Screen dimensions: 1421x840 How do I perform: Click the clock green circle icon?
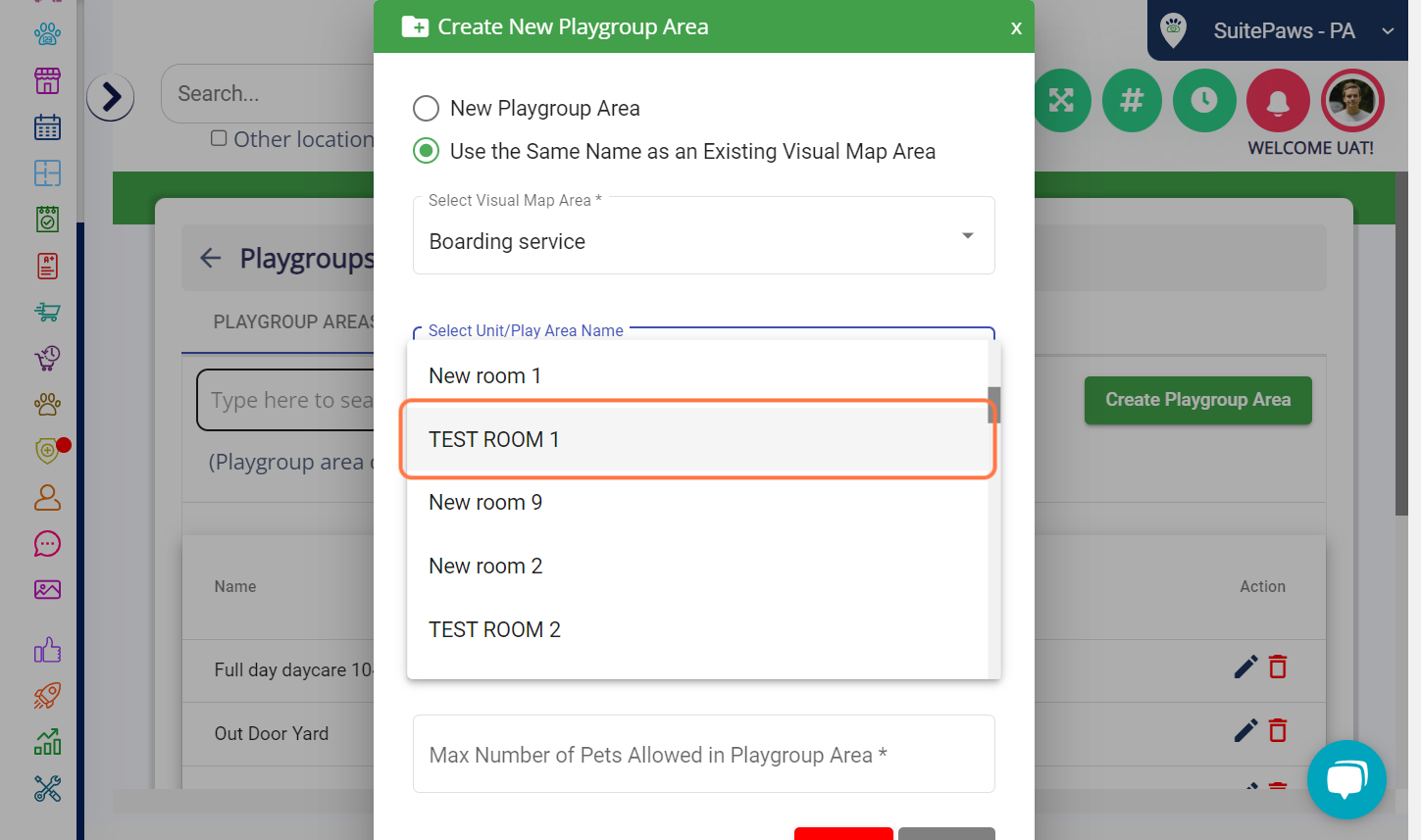click(x=1204, y=100)
